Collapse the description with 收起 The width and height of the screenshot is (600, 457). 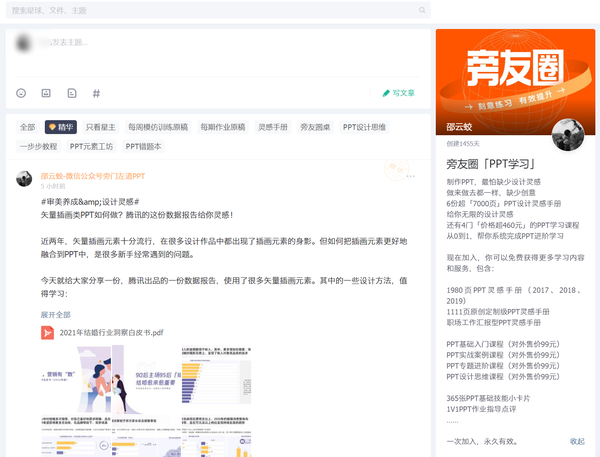(577, 441)
